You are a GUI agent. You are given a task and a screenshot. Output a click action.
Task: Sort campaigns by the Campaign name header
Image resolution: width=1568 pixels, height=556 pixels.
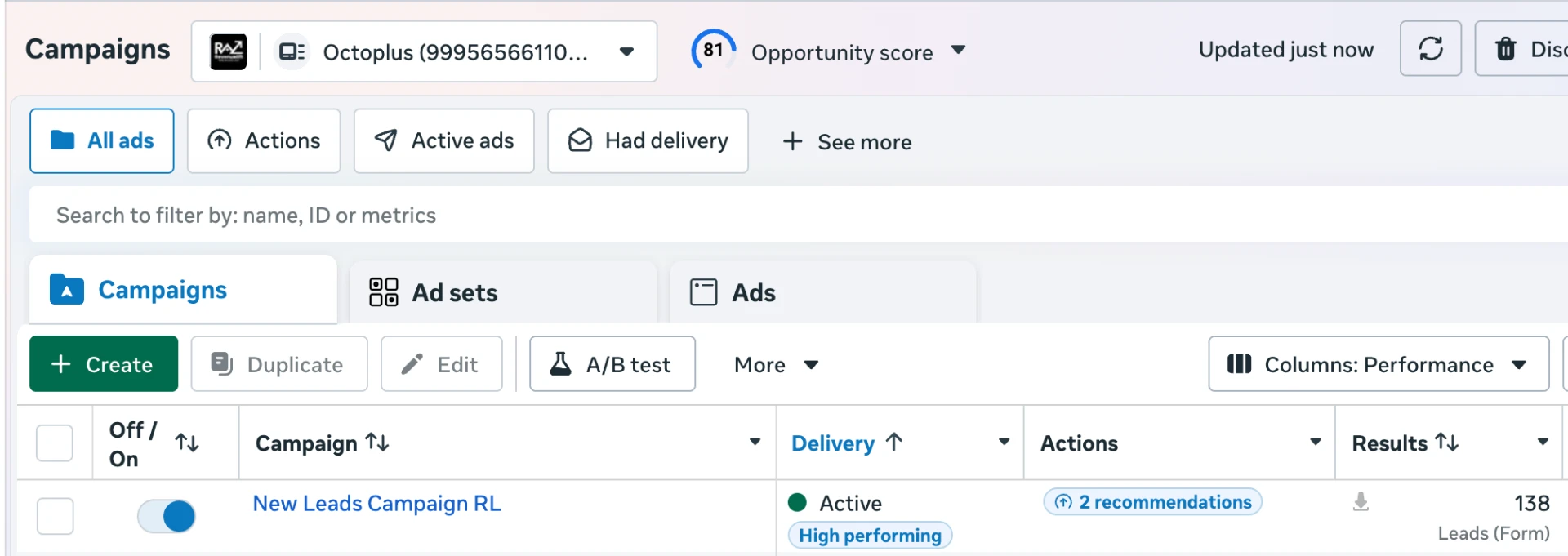323,443
